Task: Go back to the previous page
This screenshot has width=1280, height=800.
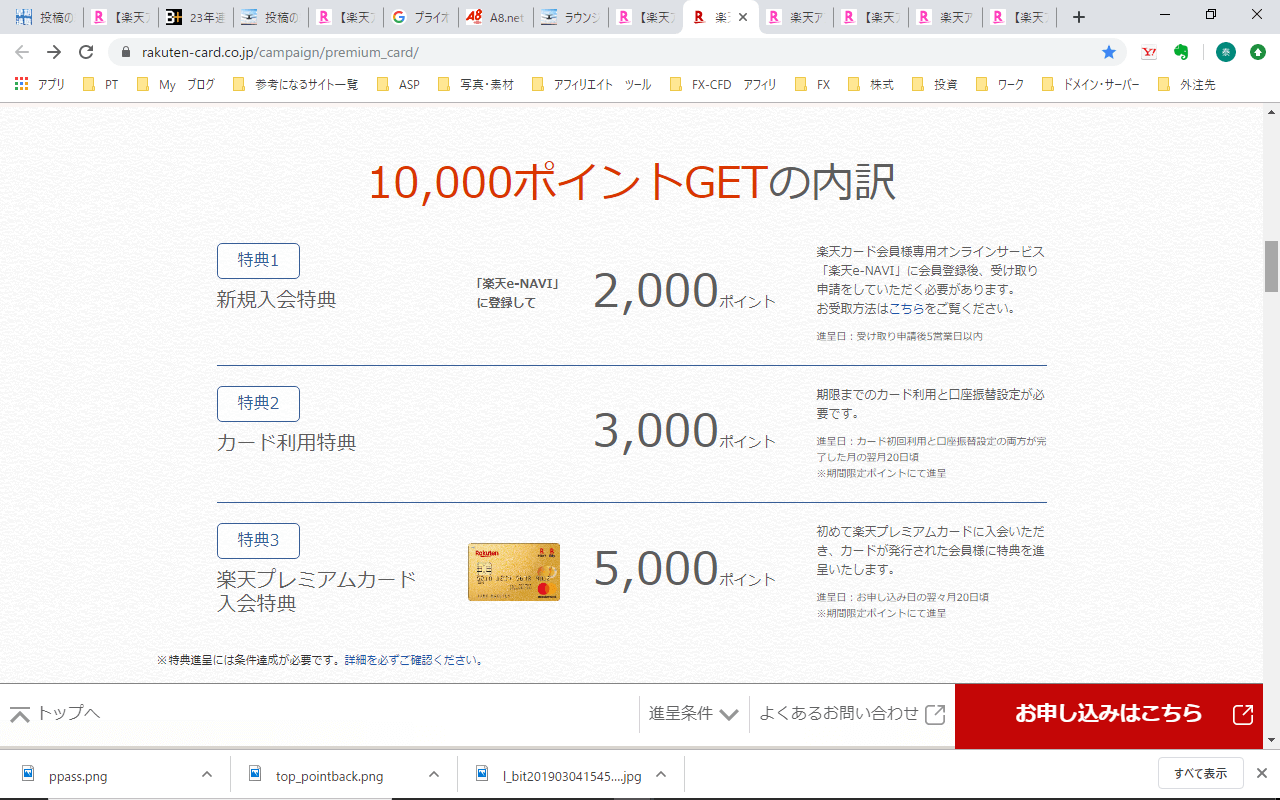Action: tap(22, 52)
